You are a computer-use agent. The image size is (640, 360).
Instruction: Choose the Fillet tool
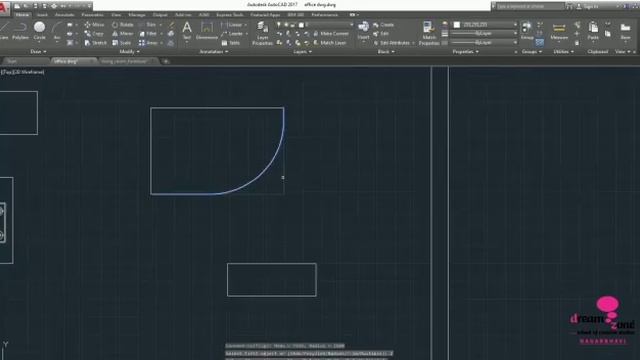148,34
